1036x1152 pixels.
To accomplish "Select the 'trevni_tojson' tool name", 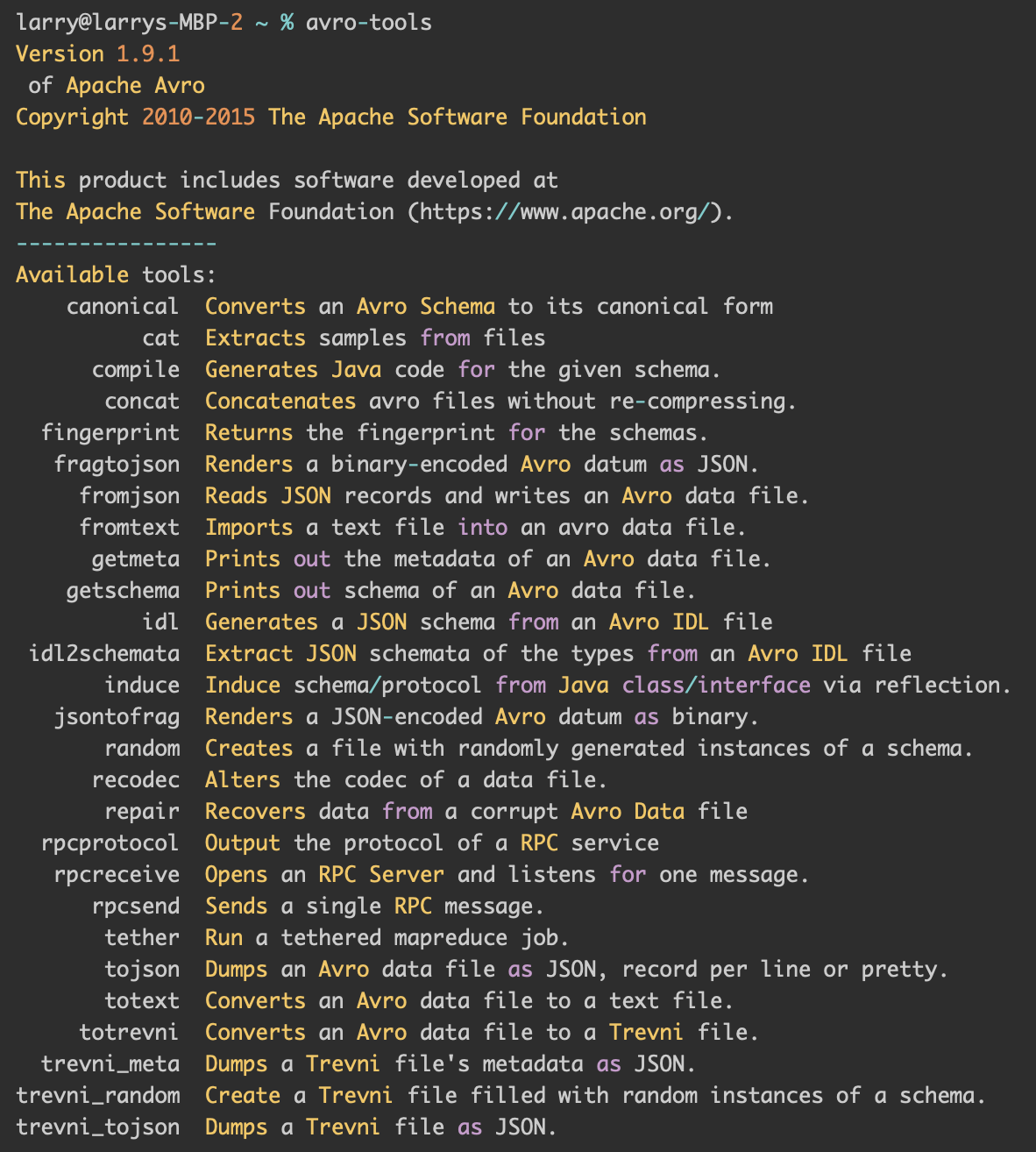I will [x=98, y=1127].
